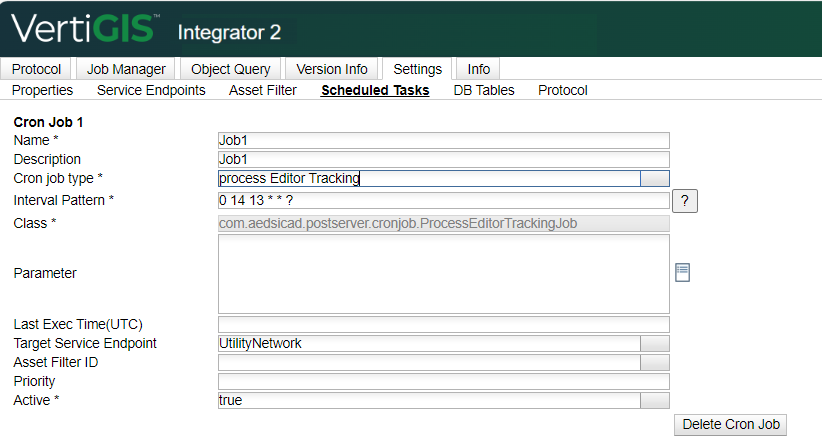Open the Job Manager tab

point(126,69)
